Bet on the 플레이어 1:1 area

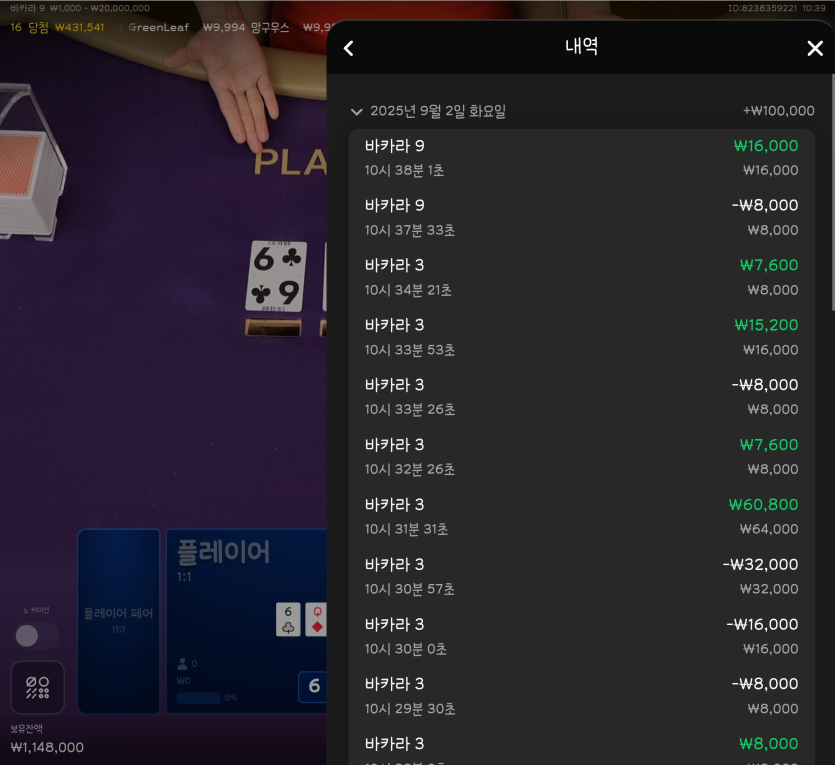[247, 621]
